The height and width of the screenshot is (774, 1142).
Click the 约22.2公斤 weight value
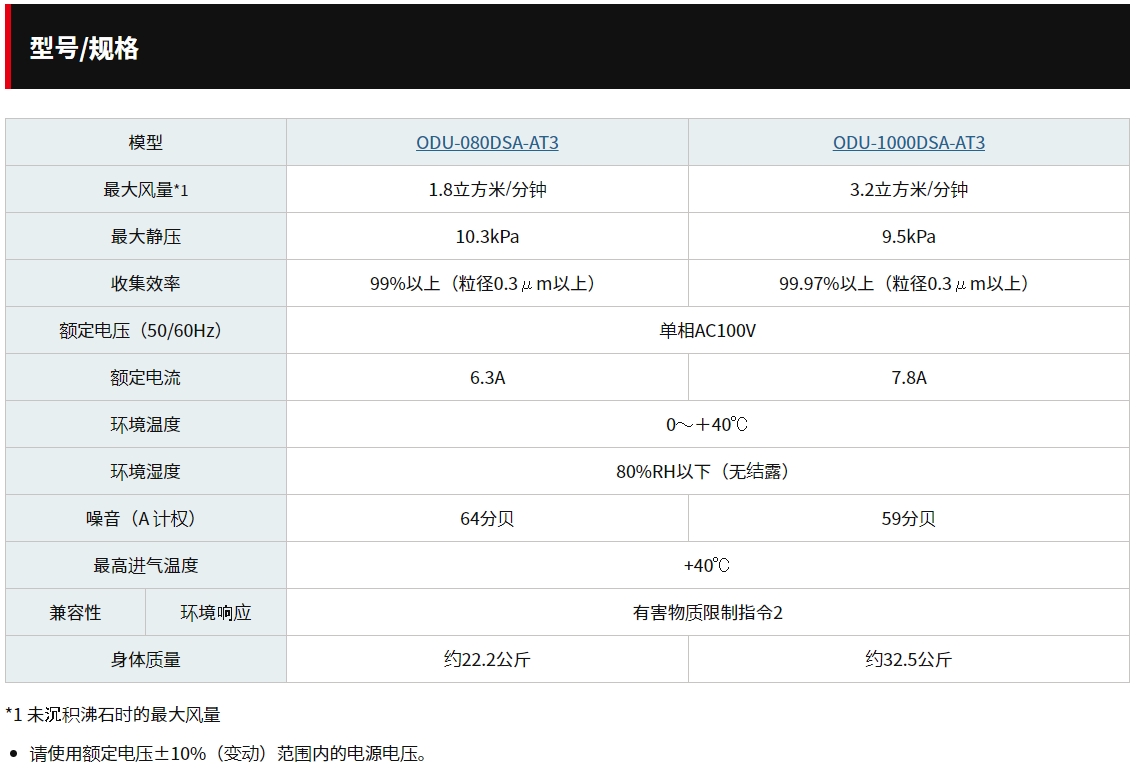coord(487,660)
